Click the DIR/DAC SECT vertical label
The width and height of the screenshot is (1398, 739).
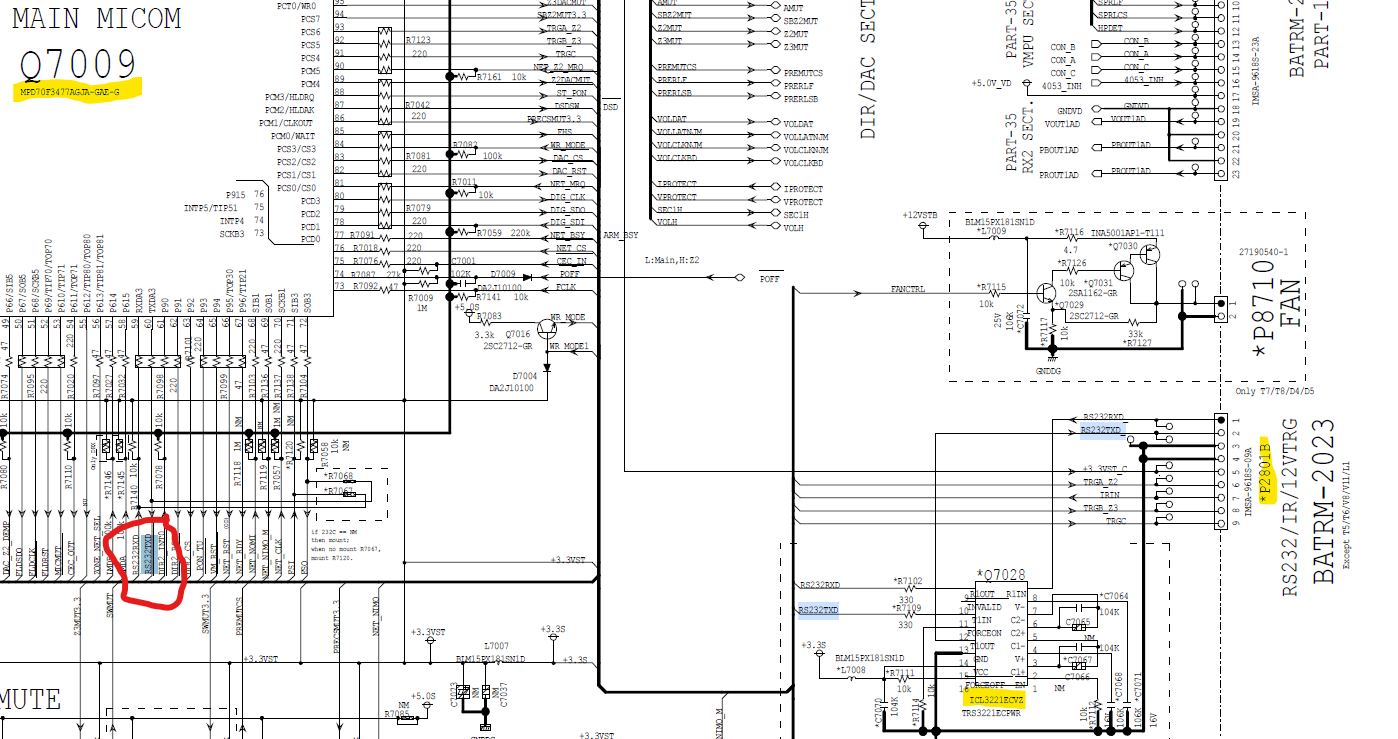866,69
